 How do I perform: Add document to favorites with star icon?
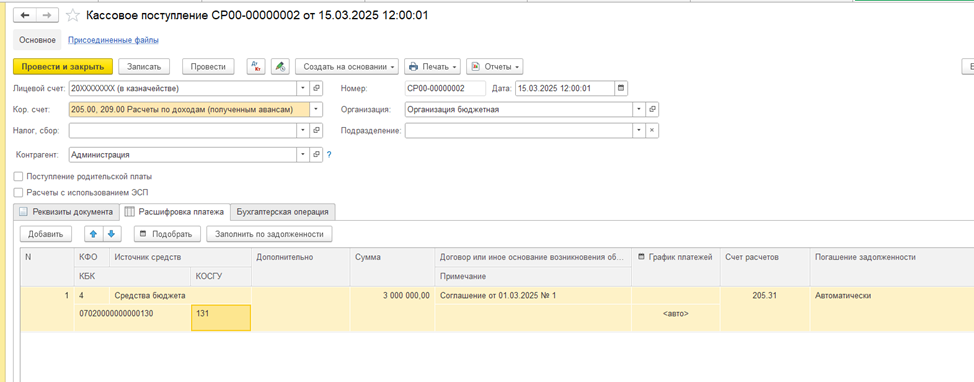click(72, 15)
